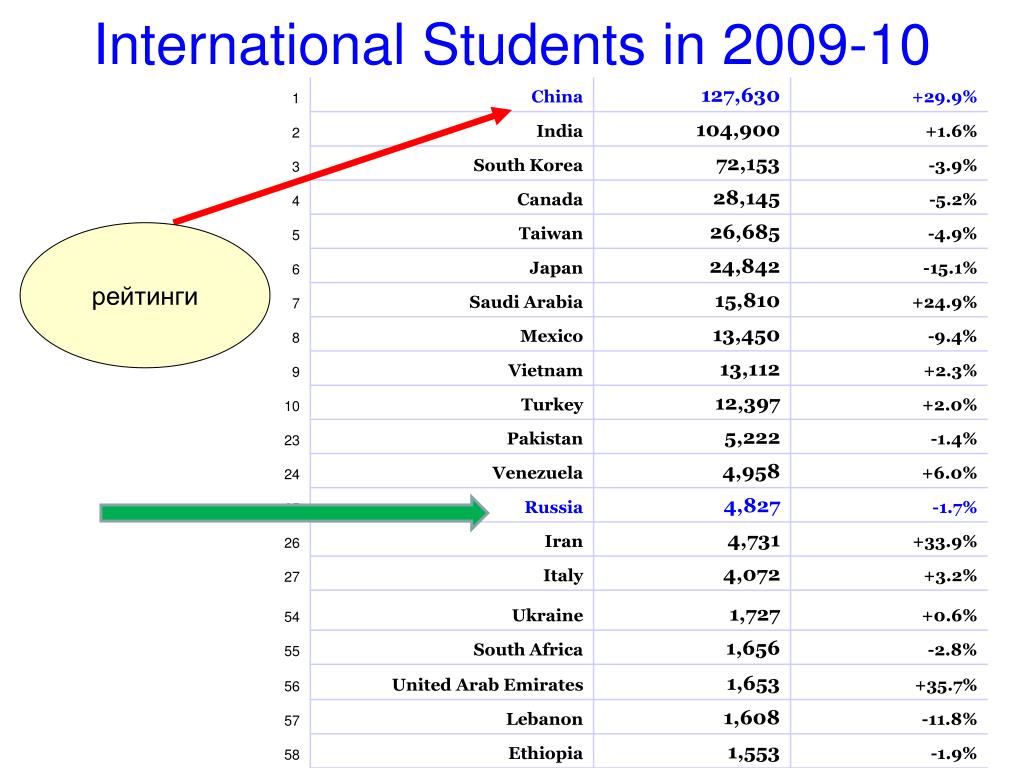Click the value '1,727'

[x=754, y=616]
